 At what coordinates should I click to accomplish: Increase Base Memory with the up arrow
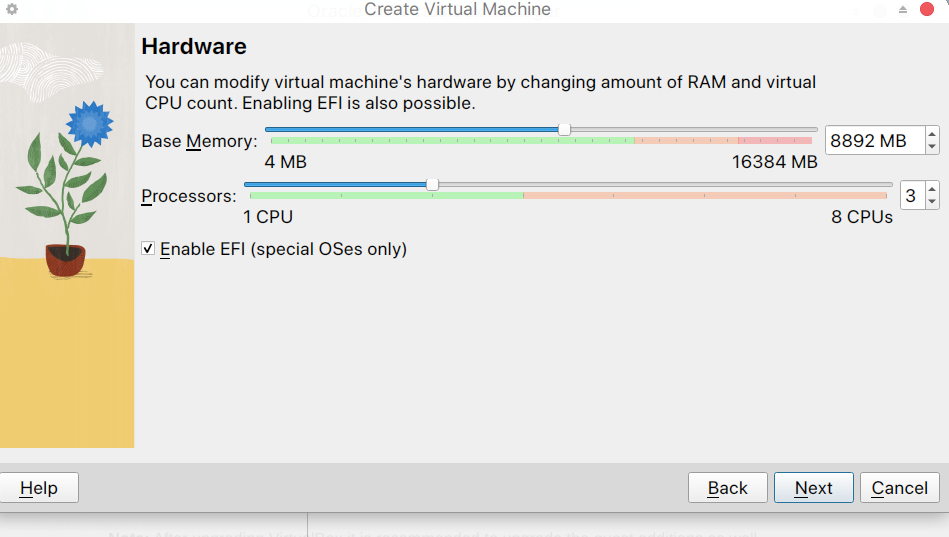tap(932, 134)
